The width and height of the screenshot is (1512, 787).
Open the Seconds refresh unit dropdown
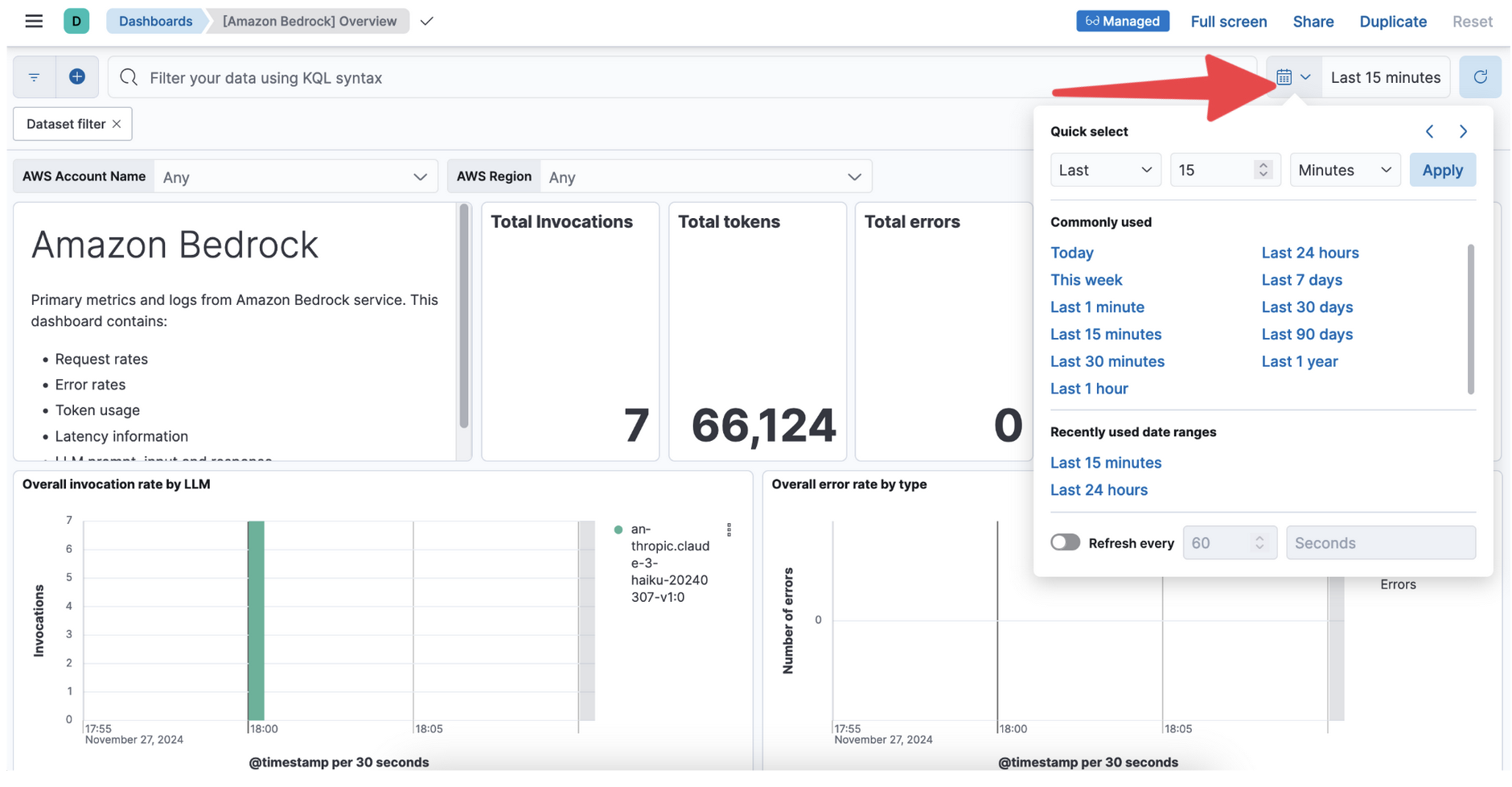click(x=1380, y=543)
